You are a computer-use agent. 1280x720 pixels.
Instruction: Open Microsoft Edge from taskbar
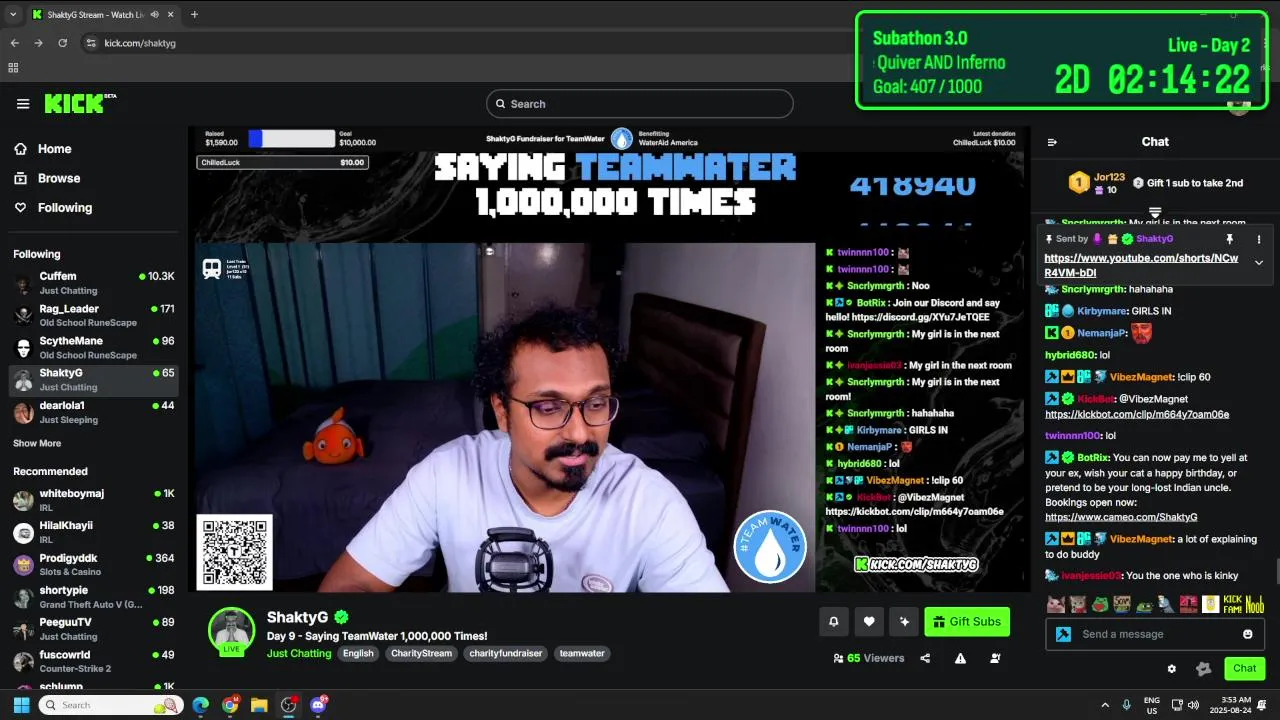(200, 705)
